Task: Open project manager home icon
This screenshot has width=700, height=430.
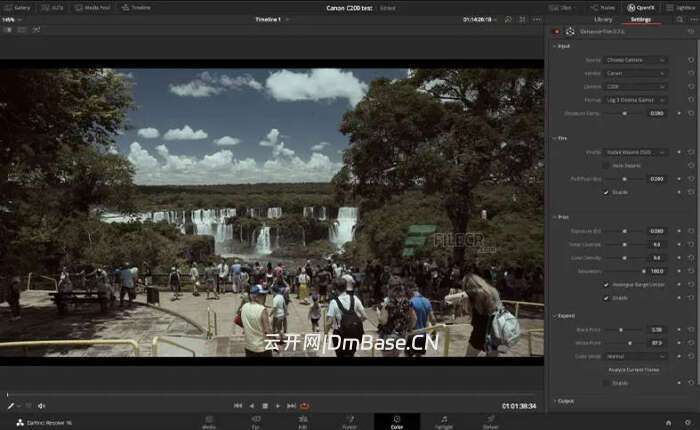Action: click(x=668, y=422)
